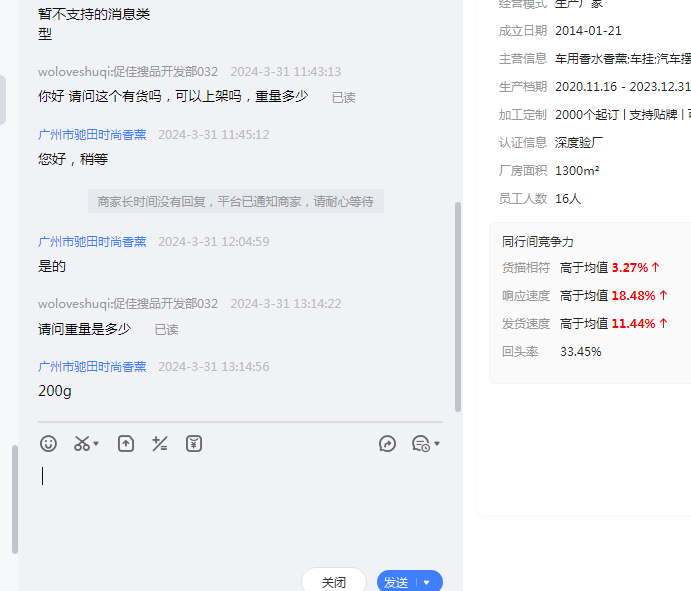
Task: Click the 200g reply message
Action: (55, 391)
